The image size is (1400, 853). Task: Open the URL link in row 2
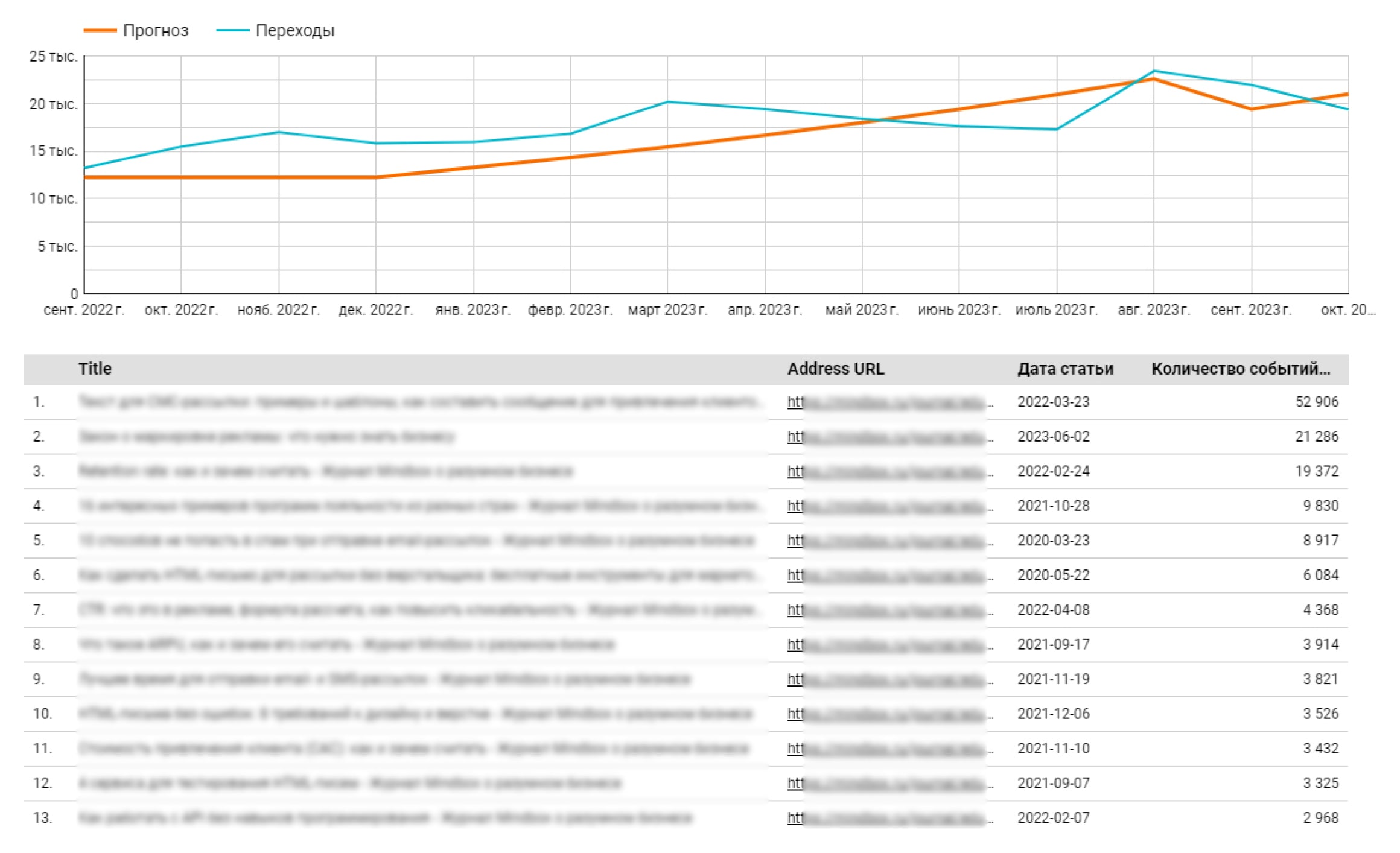click(x=890, y=436)
